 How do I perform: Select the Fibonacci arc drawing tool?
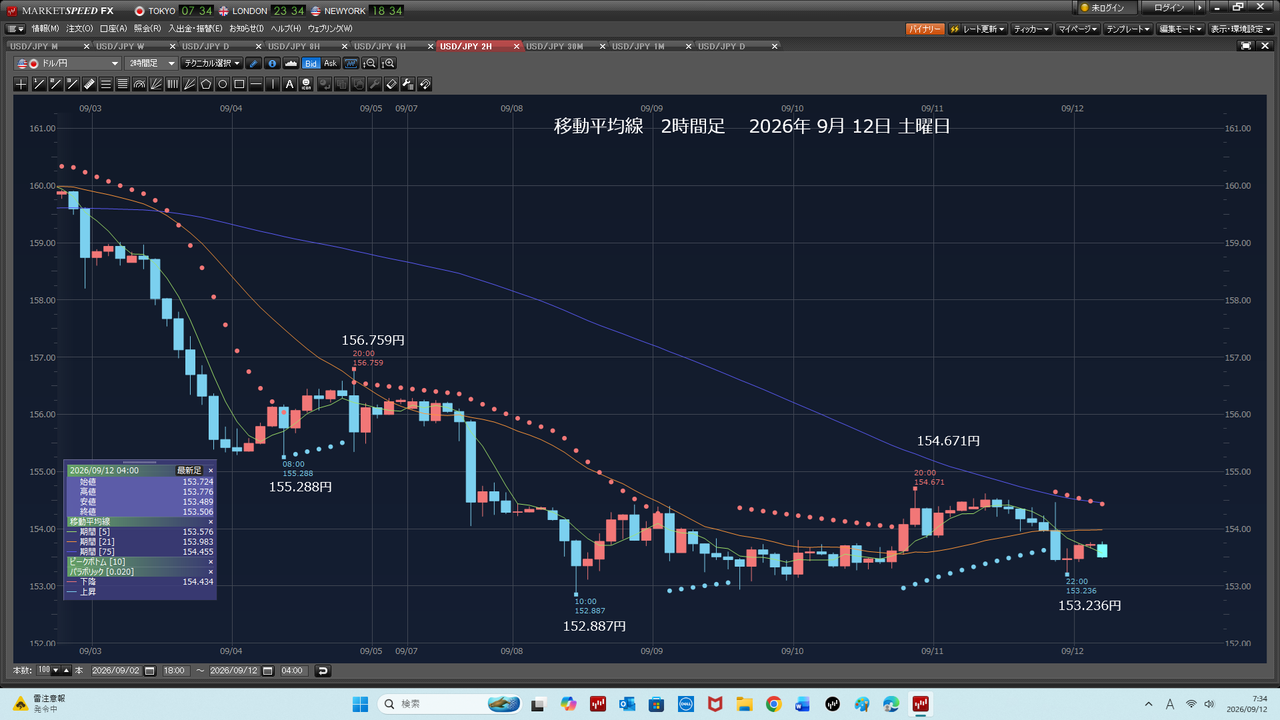[x=139, y=84]
